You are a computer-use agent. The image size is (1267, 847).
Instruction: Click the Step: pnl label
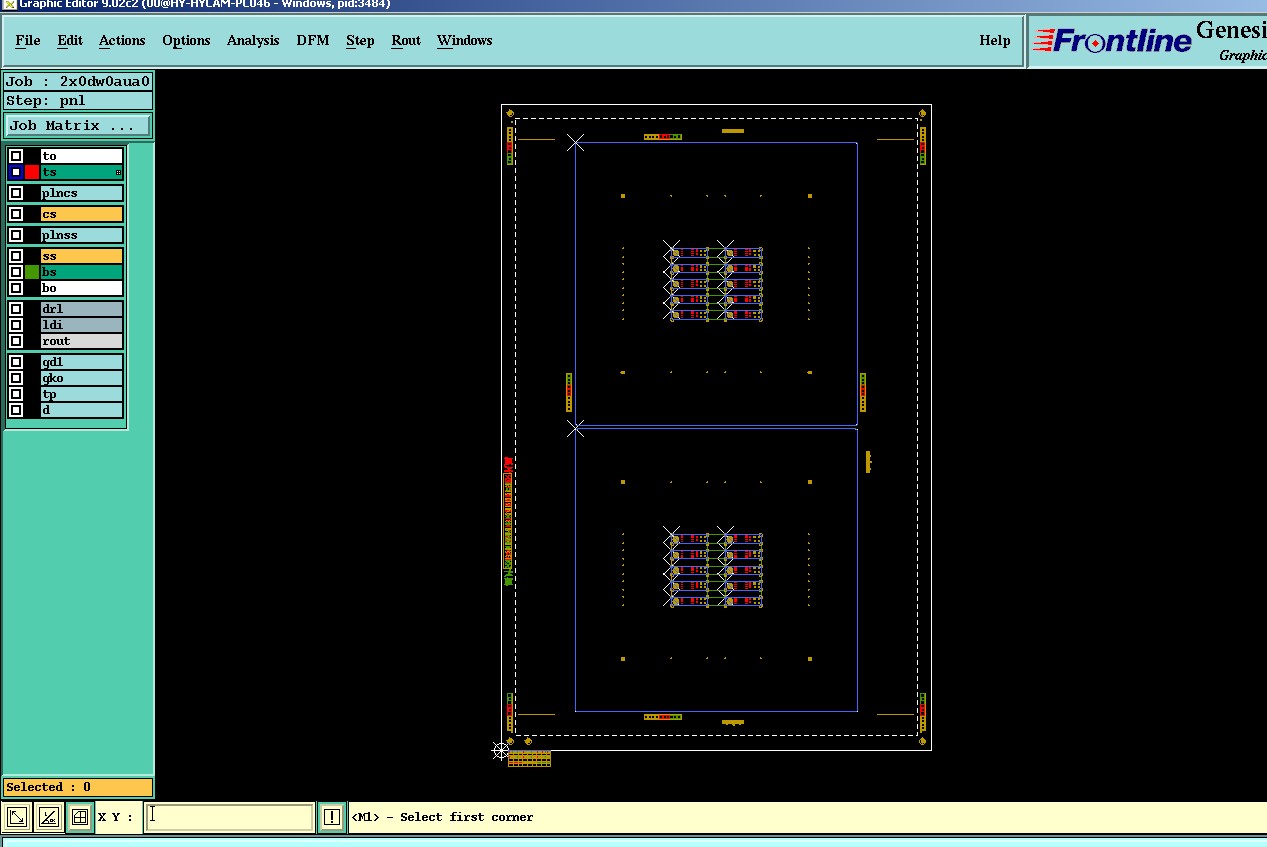78,101
